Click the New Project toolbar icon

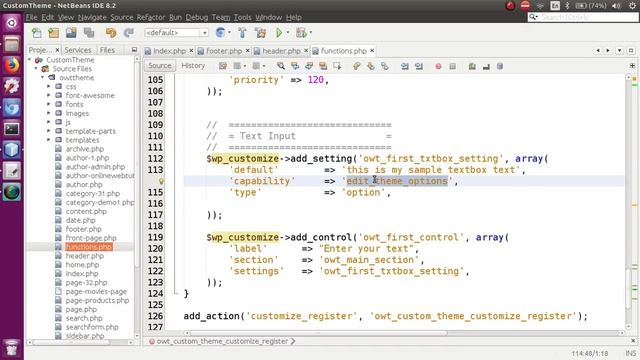point(53,33)
